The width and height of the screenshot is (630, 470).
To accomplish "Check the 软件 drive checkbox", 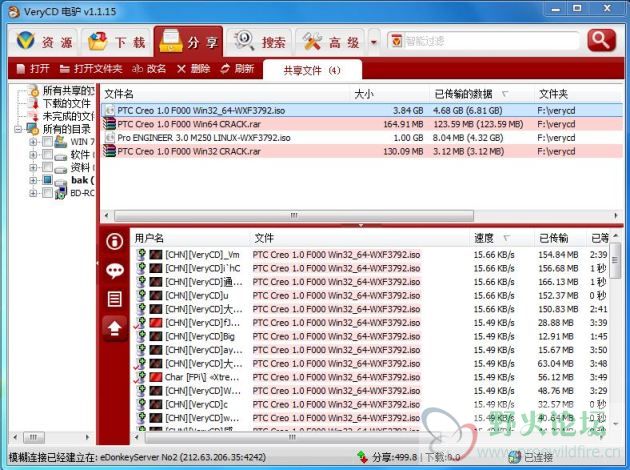I will click(47, 154).
